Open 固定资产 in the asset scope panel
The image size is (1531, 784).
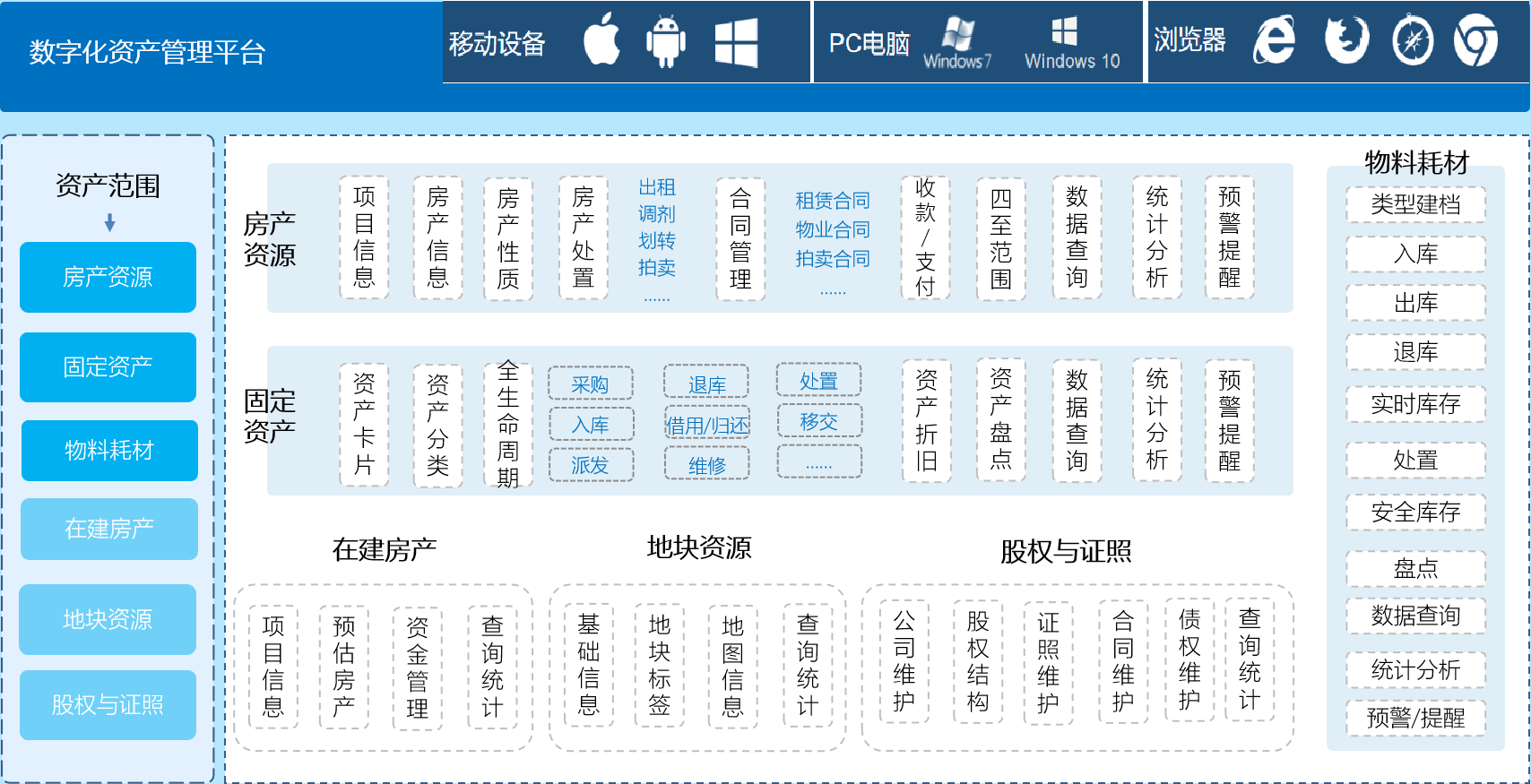point(108,366)
